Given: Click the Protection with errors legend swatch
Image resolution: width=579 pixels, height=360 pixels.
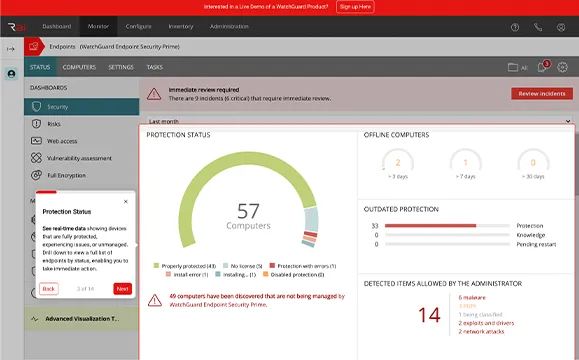Looking at the screenshot, I should pos(272,265).
